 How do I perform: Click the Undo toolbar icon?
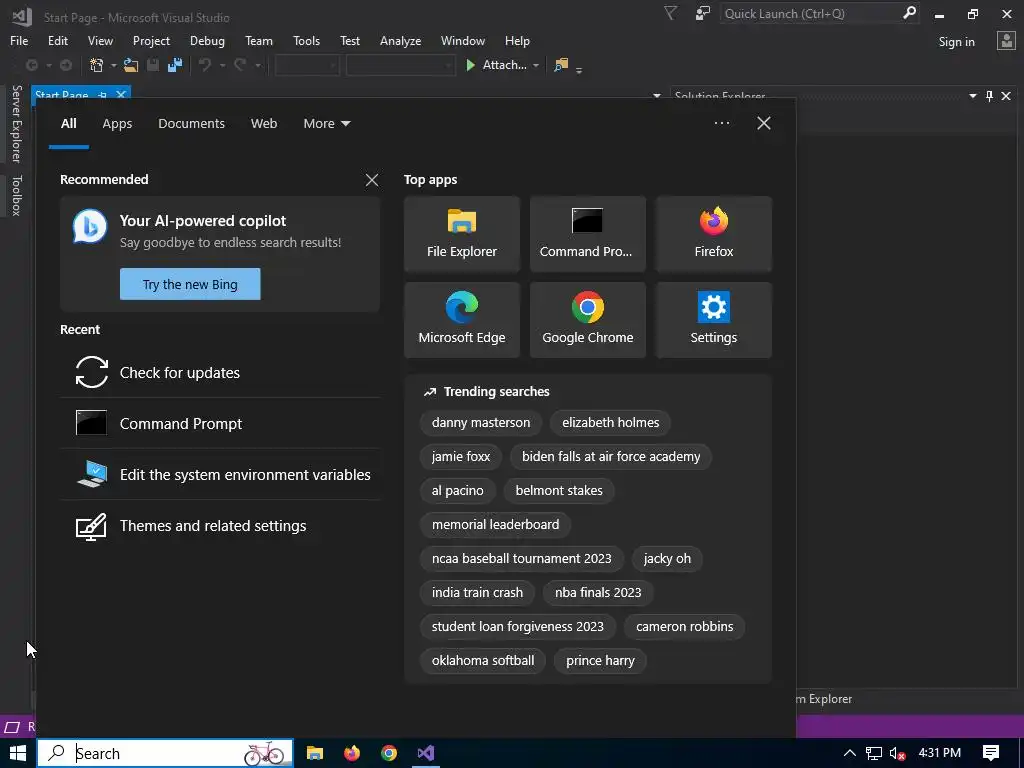click(x=205, y=65)
